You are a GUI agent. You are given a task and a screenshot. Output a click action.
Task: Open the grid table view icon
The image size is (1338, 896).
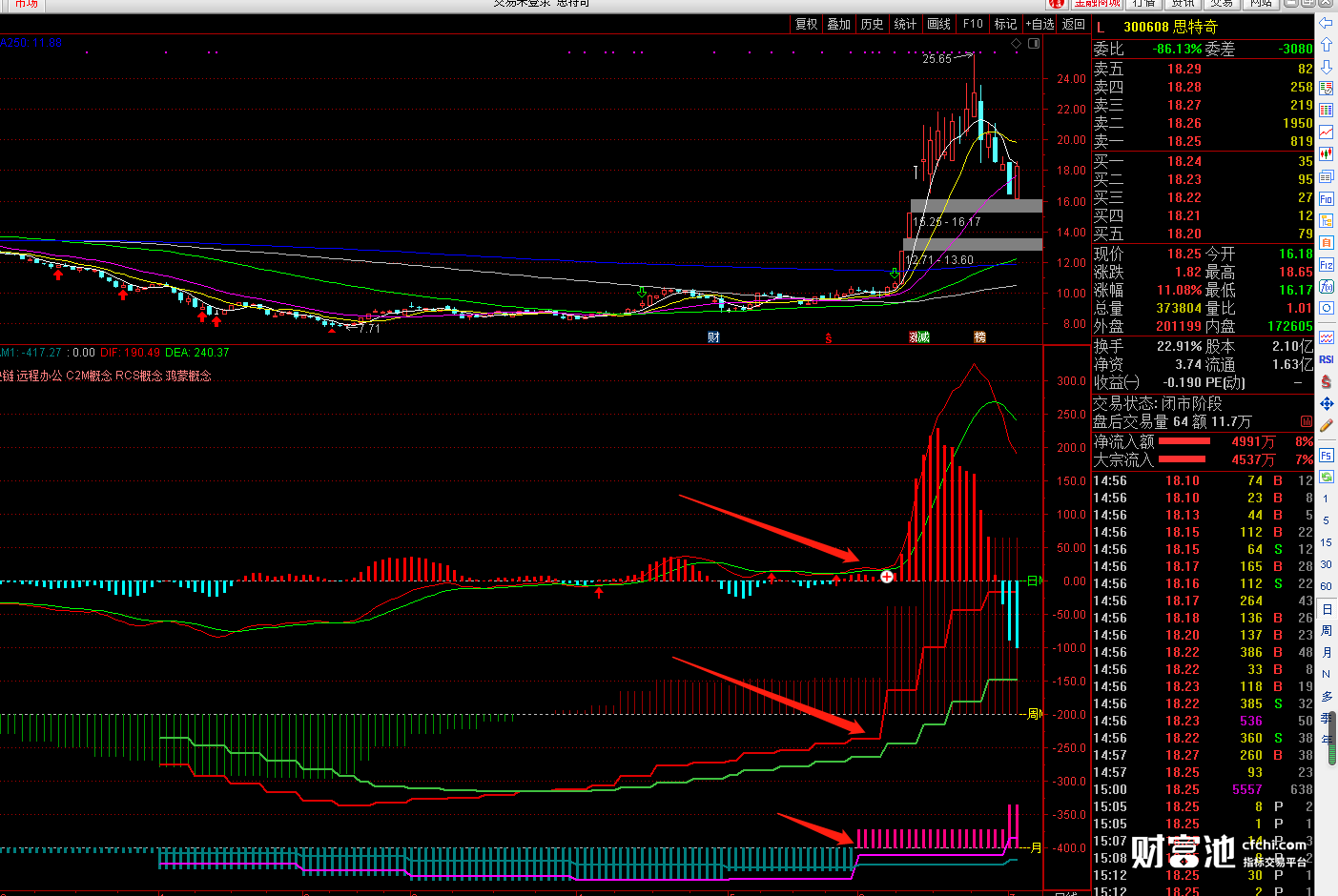tap(1327, 111)
